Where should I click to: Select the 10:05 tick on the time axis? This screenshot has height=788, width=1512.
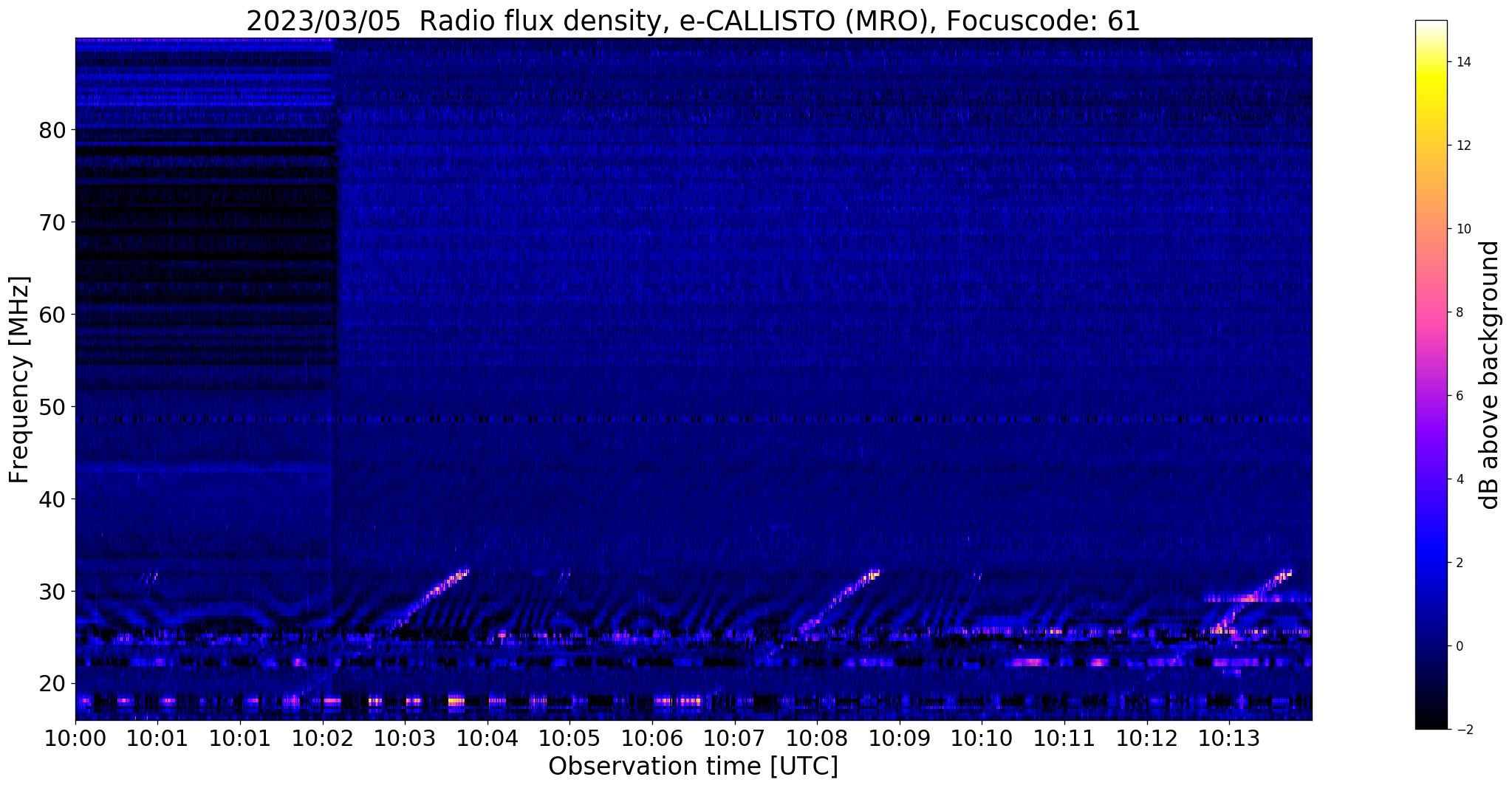tap(569, 738)
